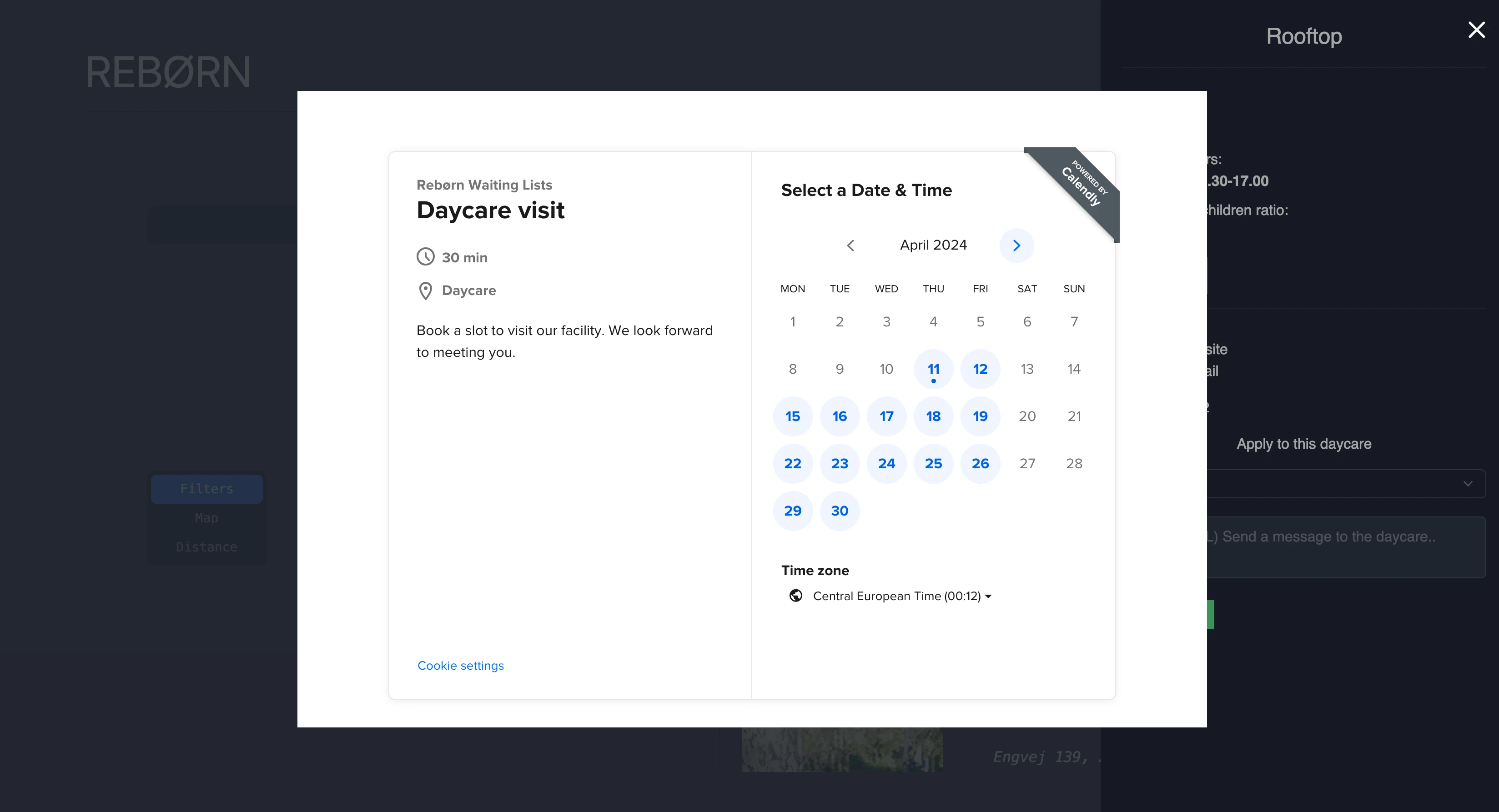Click the Filters toggle button
This screenshot has height=812, width=1499.
206,489
